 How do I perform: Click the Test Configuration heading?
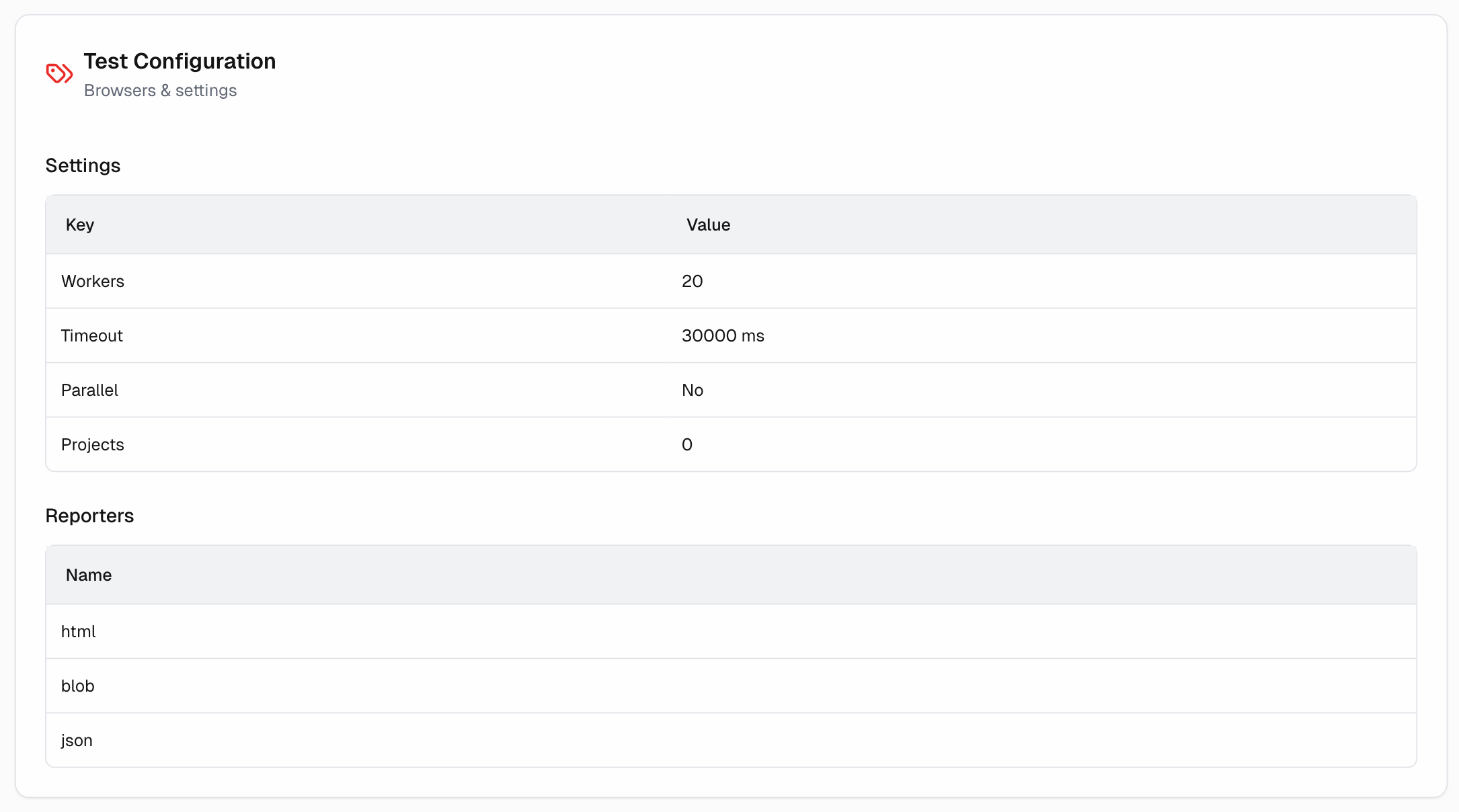click(x=180, y=61)
